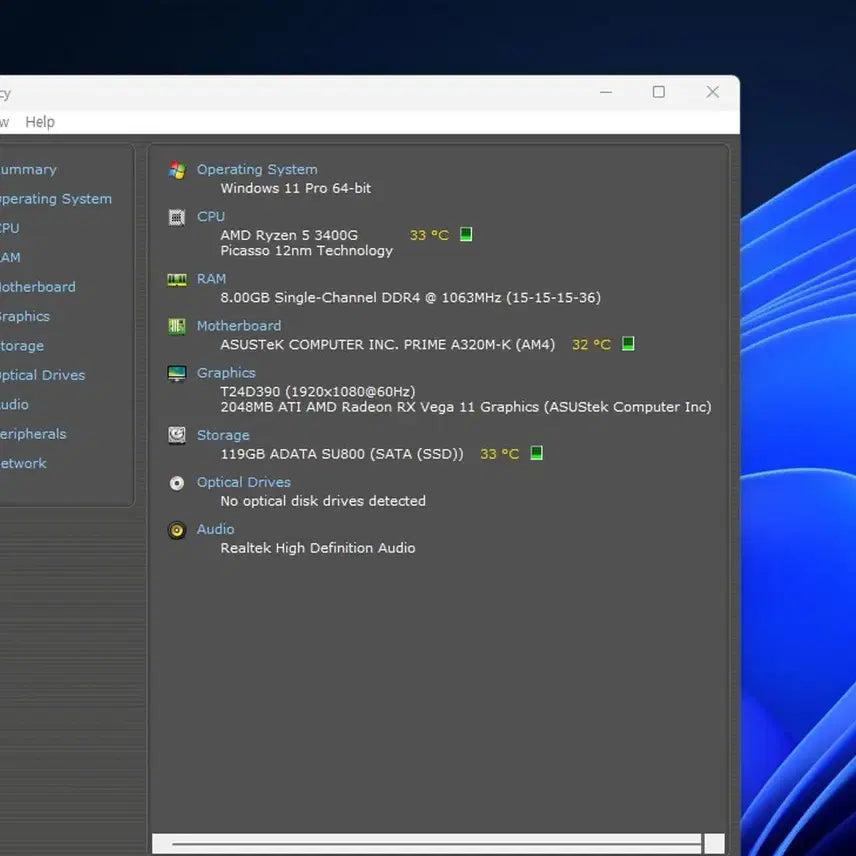The image size is (856, 856).
Task: Open the Storage heading link
Action: (x=223, y=435)
